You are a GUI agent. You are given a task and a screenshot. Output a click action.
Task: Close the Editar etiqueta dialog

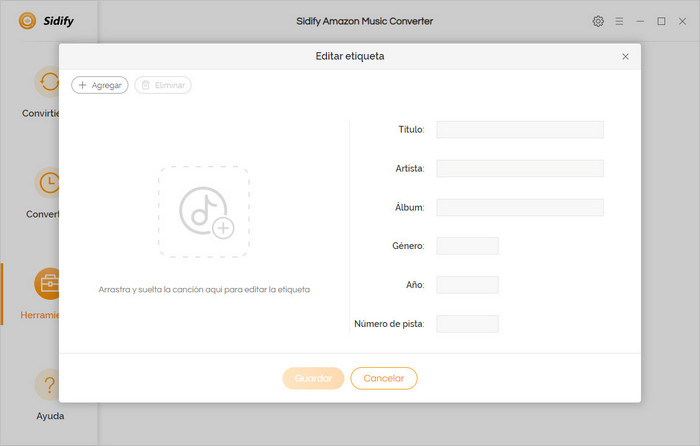(x=625, y=56)
